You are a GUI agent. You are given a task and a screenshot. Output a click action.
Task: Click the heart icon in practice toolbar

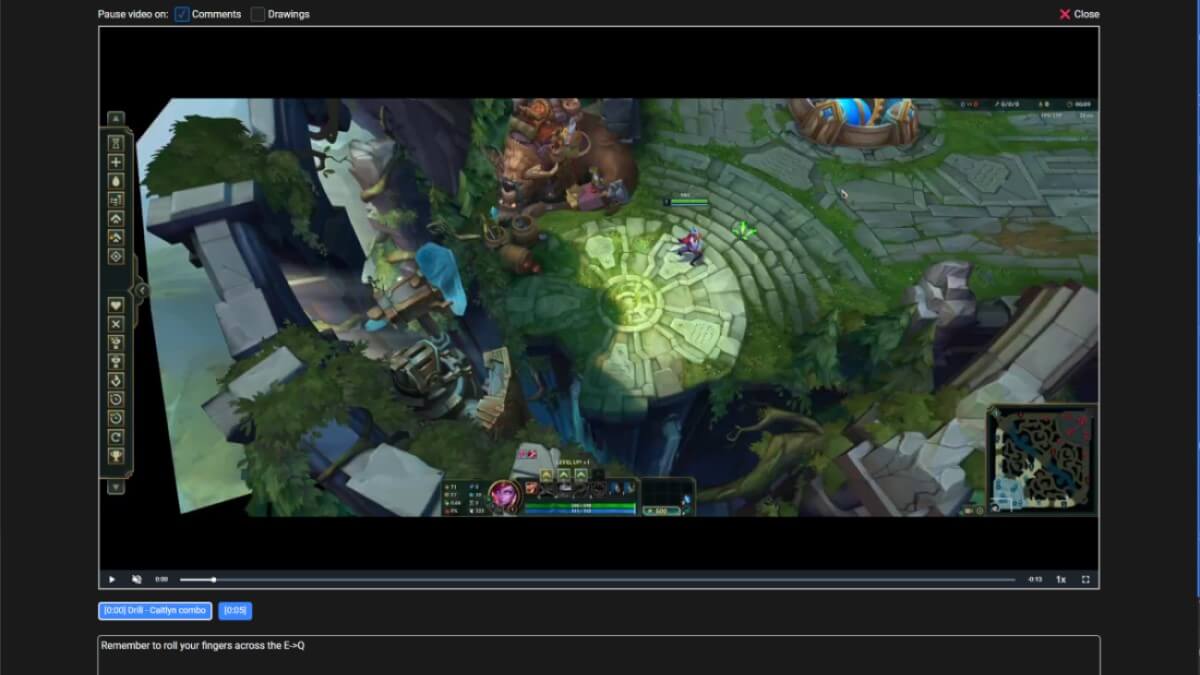point(116,305)
